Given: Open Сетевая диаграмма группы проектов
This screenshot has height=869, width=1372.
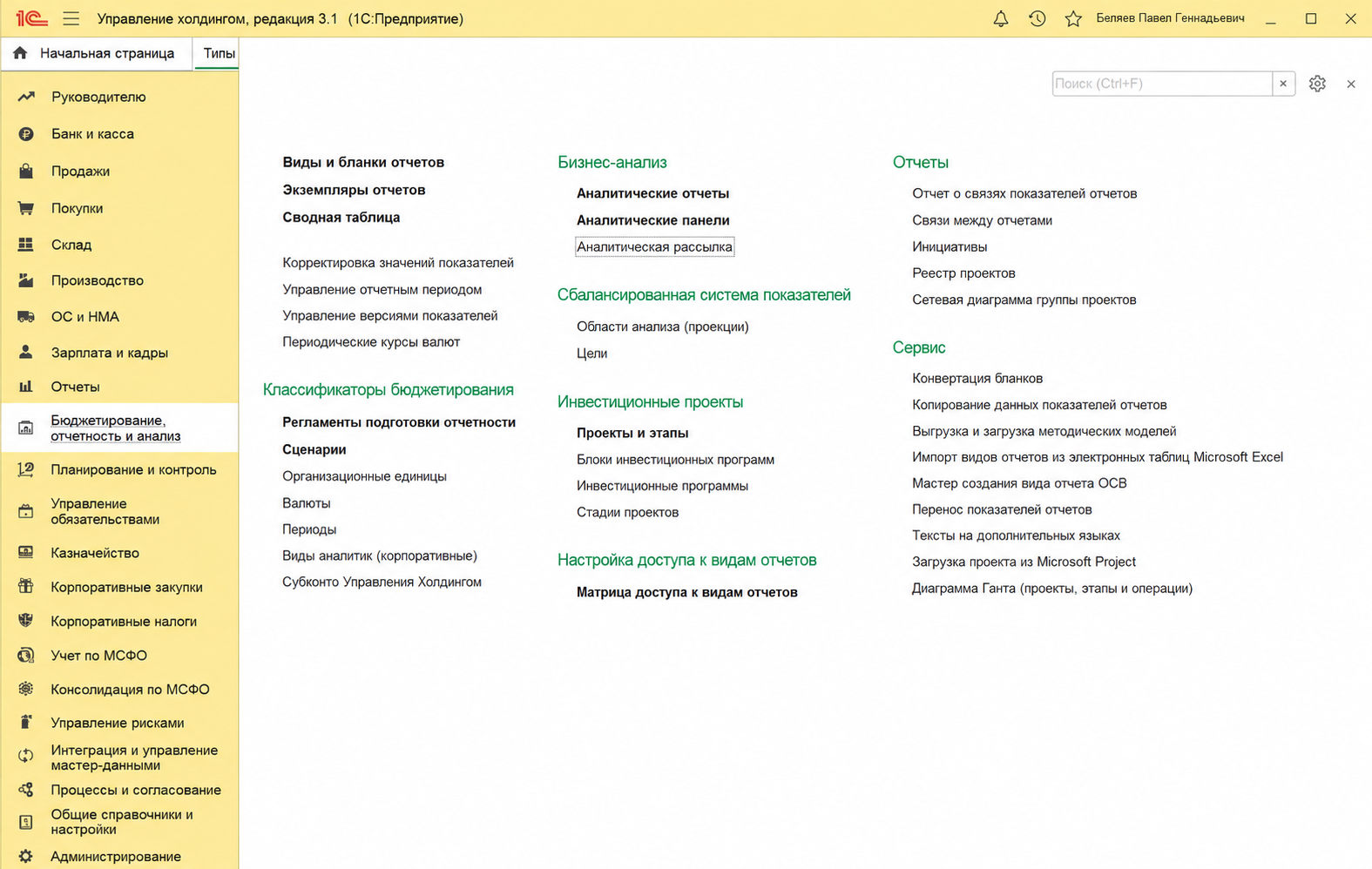Looking at the screenshot, I should pos(1024,300).
